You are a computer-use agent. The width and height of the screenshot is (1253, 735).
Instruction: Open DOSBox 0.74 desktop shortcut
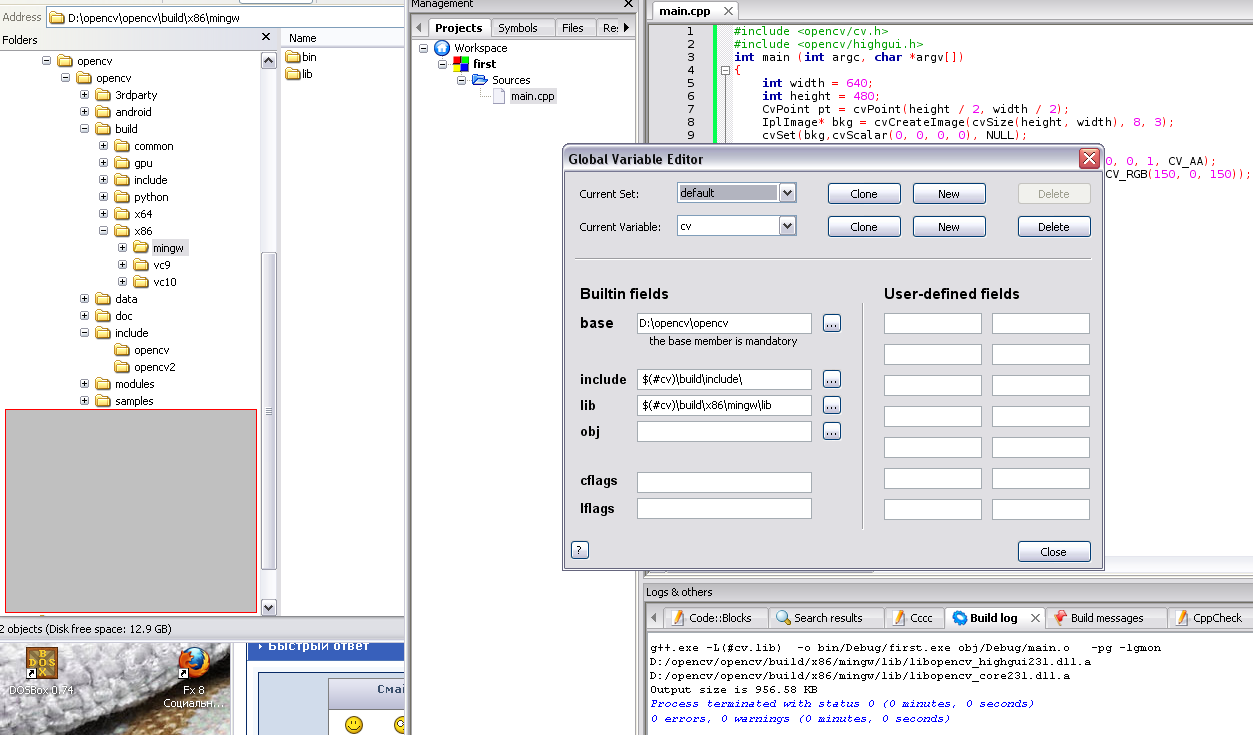41,663
